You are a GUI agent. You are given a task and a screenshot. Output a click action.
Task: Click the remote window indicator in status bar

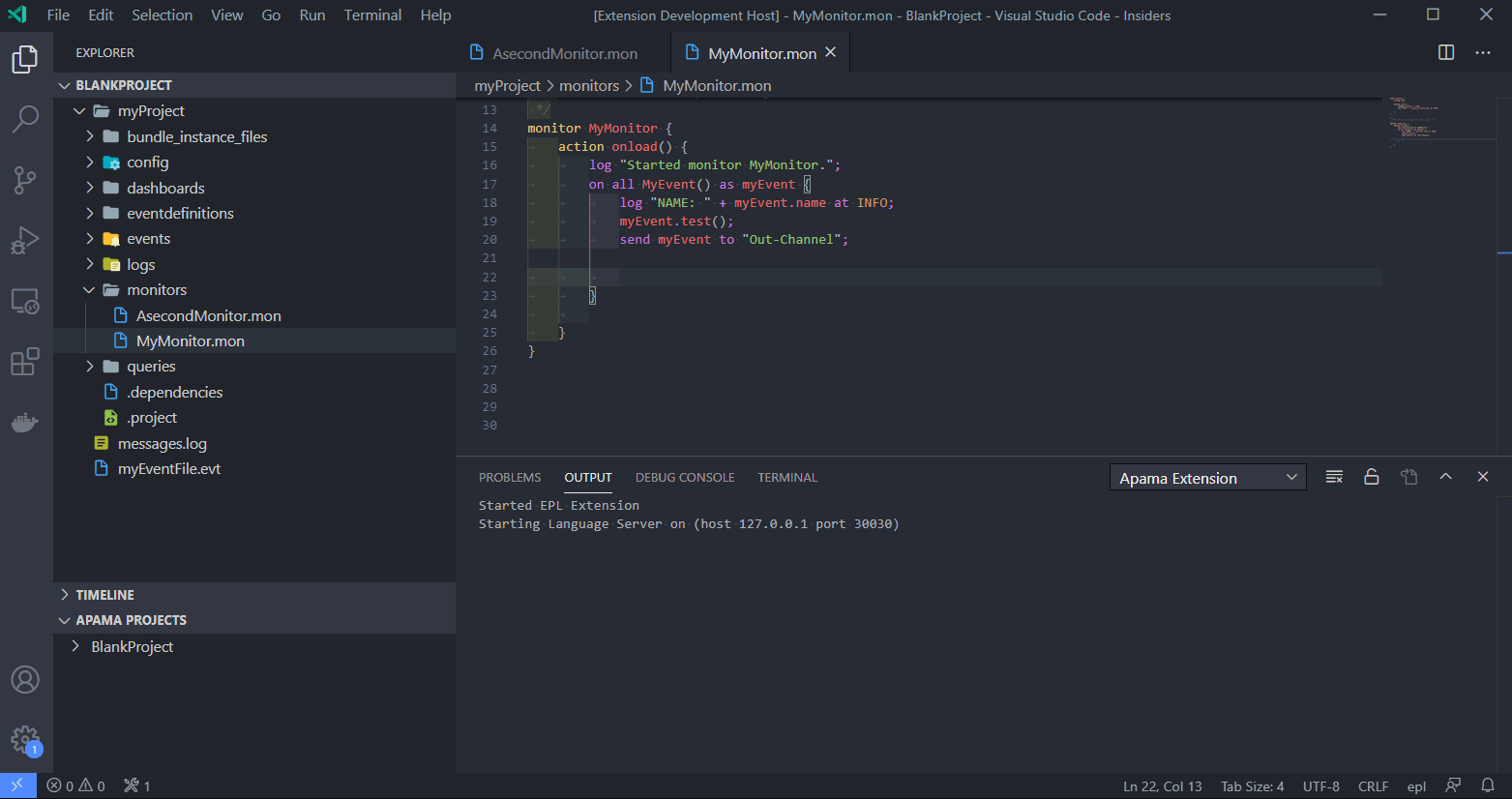click(18, 785)
